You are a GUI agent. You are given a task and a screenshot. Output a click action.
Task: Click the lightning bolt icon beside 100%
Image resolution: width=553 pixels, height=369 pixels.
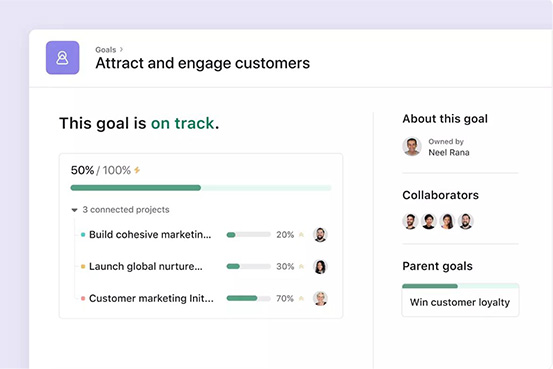(x=137, y=170)
